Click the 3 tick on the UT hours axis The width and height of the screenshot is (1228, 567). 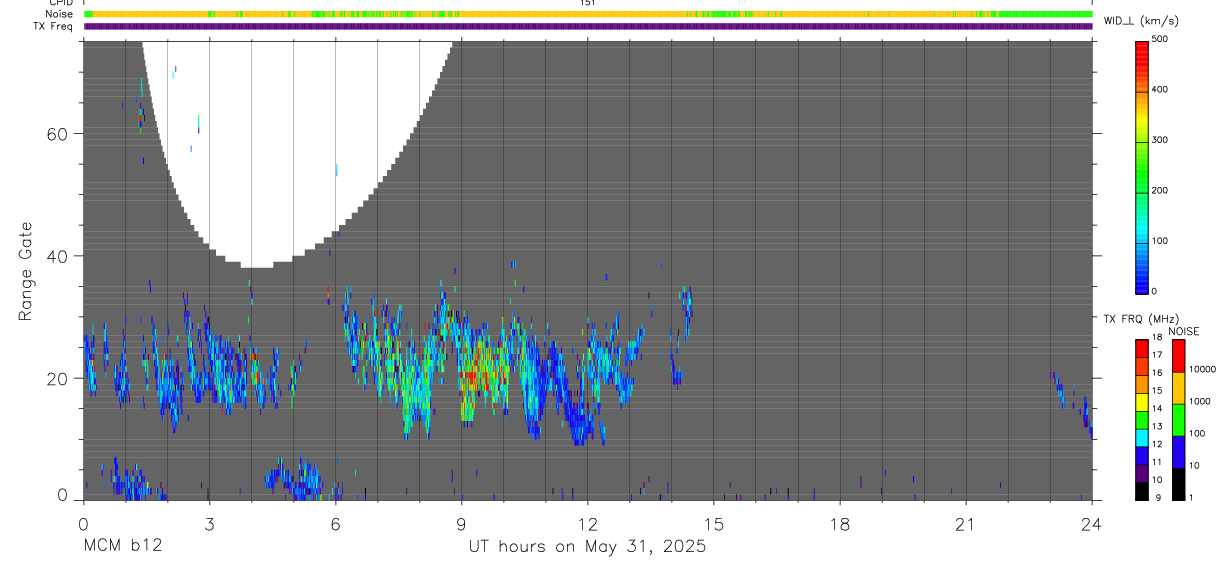pyautogui.click(x=209, y=523)
